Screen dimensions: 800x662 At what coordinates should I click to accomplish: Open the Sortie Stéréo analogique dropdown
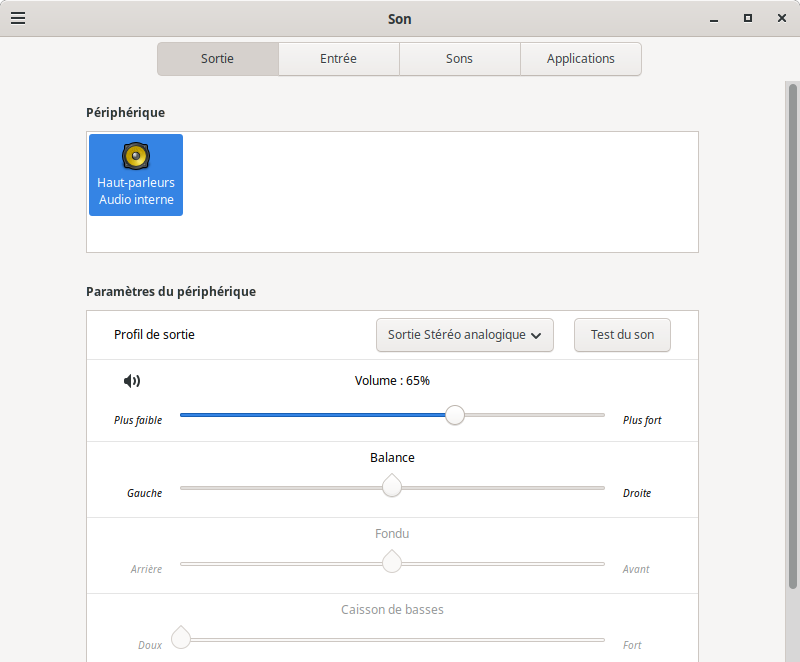[x=465, y=335]
